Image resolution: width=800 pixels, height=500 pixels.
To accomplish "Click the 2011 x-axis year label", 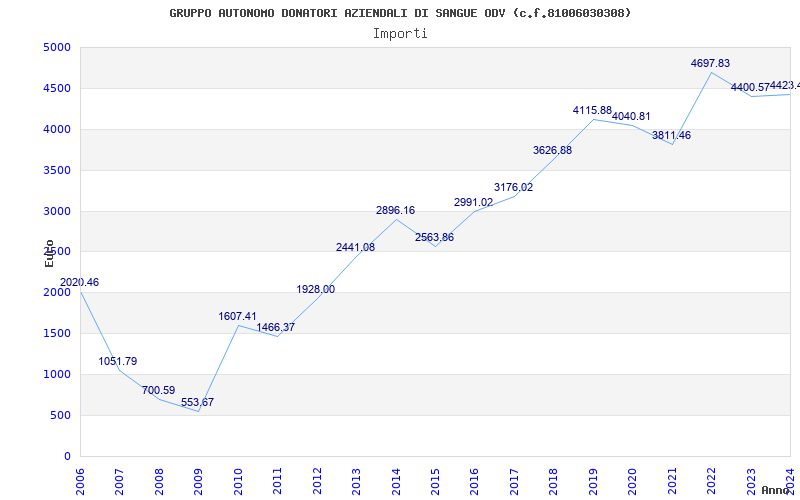I will coord(277,481).
